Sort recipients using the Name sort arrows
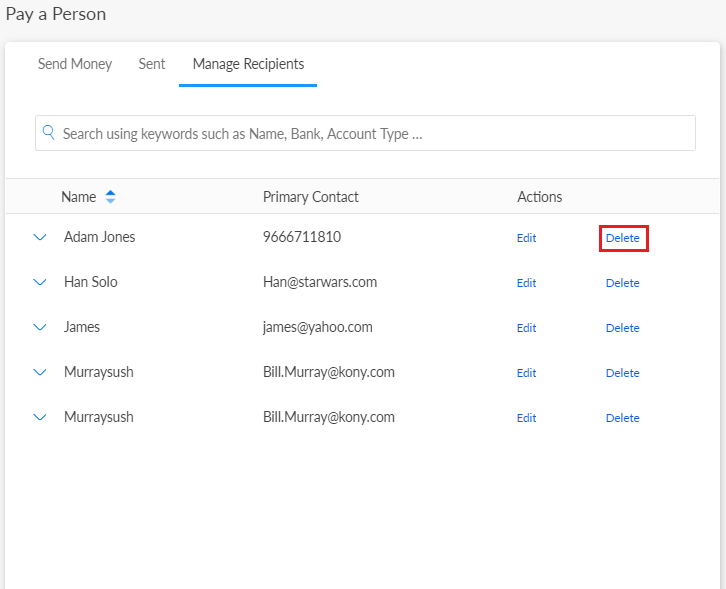Screen dimensions: 726x589 (x=110, y=197)
